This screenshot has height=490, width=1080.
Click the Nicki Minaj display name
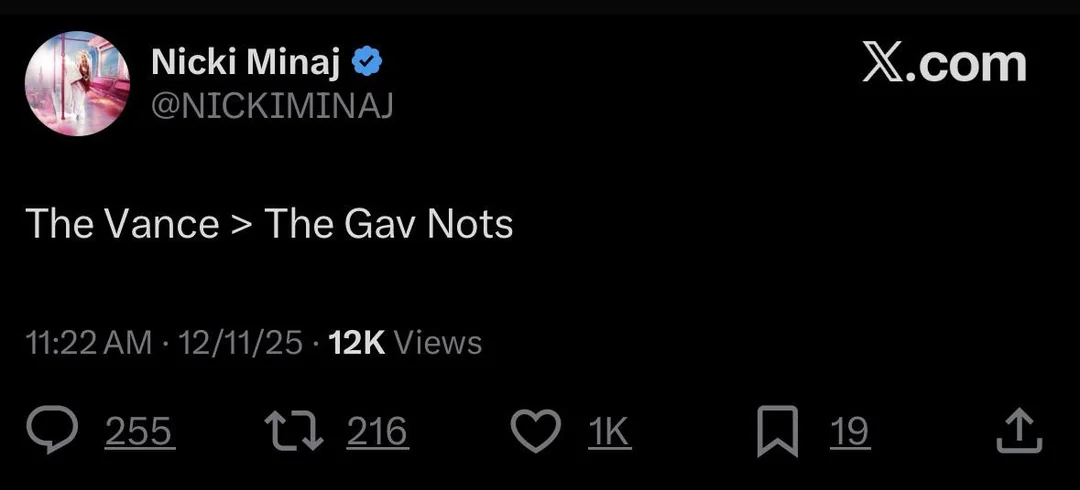coord(245,63)
